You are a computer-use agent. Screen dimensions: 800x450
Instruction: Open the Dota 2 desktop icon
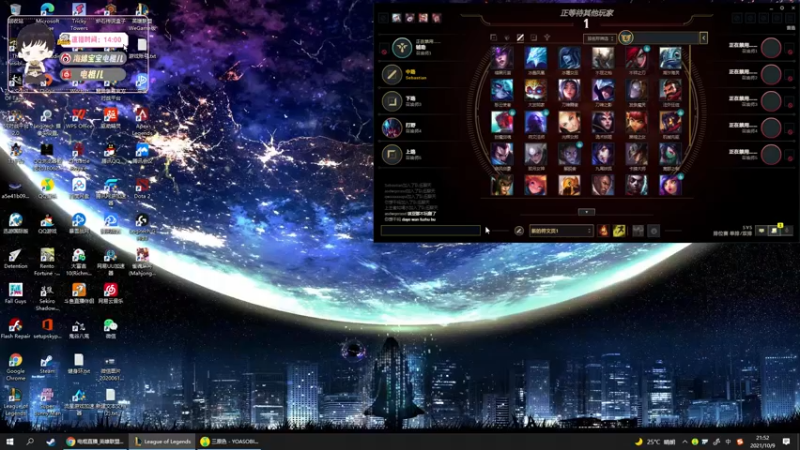point(142,188)
